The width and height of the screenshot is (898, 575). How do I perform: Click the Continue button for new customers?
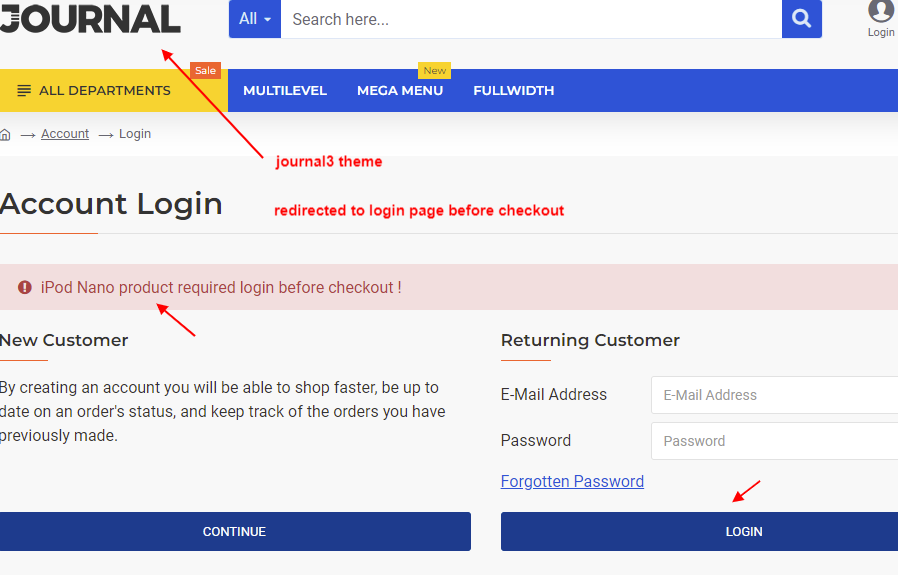pyautogui.click(x=235, y=531)
